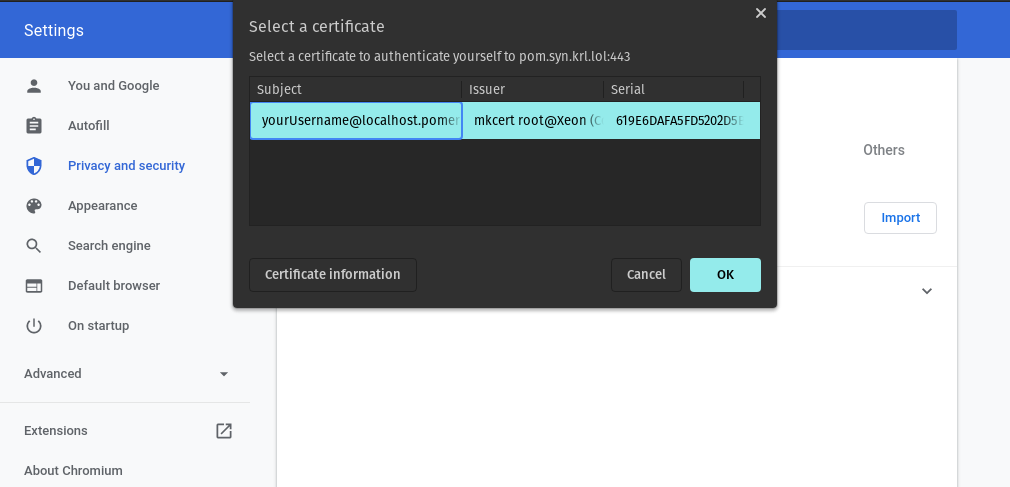Screen dimensions: 1010x487
Task: Click the Privacy and security shield icon
Action: click(x=34, y=166)
